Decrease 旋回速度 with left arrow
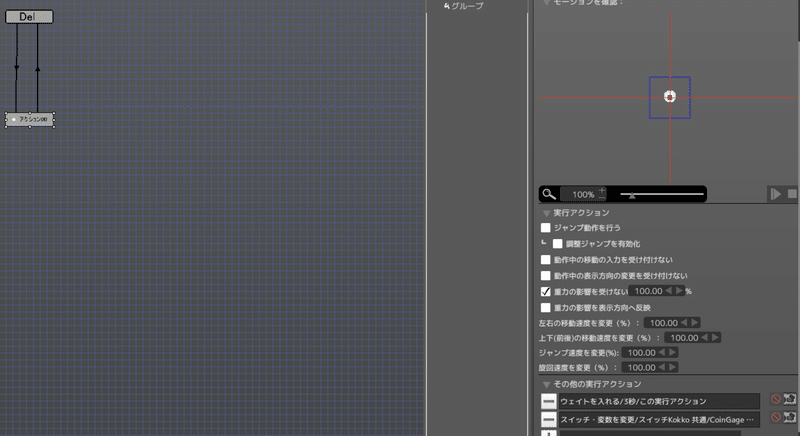The image size is (800, 436). tap(661, 367)
